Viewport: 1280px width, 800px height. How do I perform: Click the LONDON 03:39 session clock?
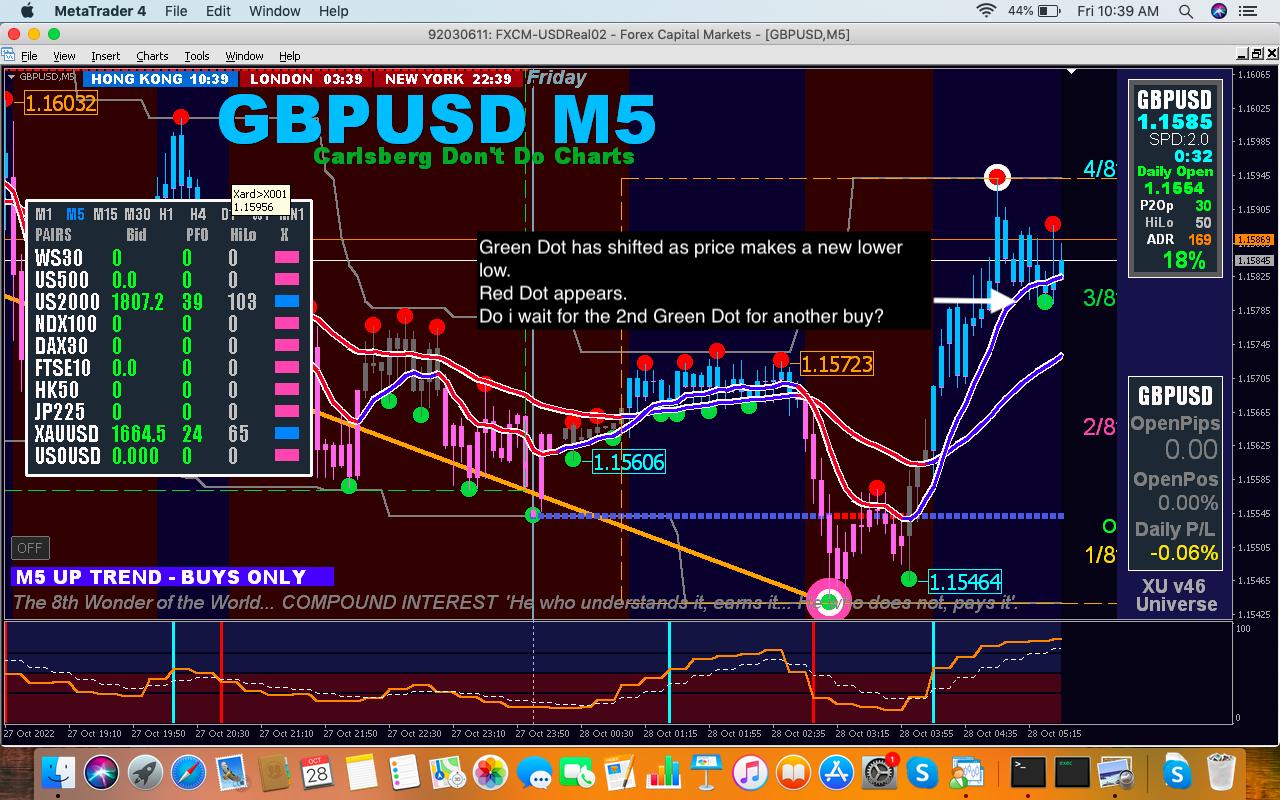[x=305, y=78]
